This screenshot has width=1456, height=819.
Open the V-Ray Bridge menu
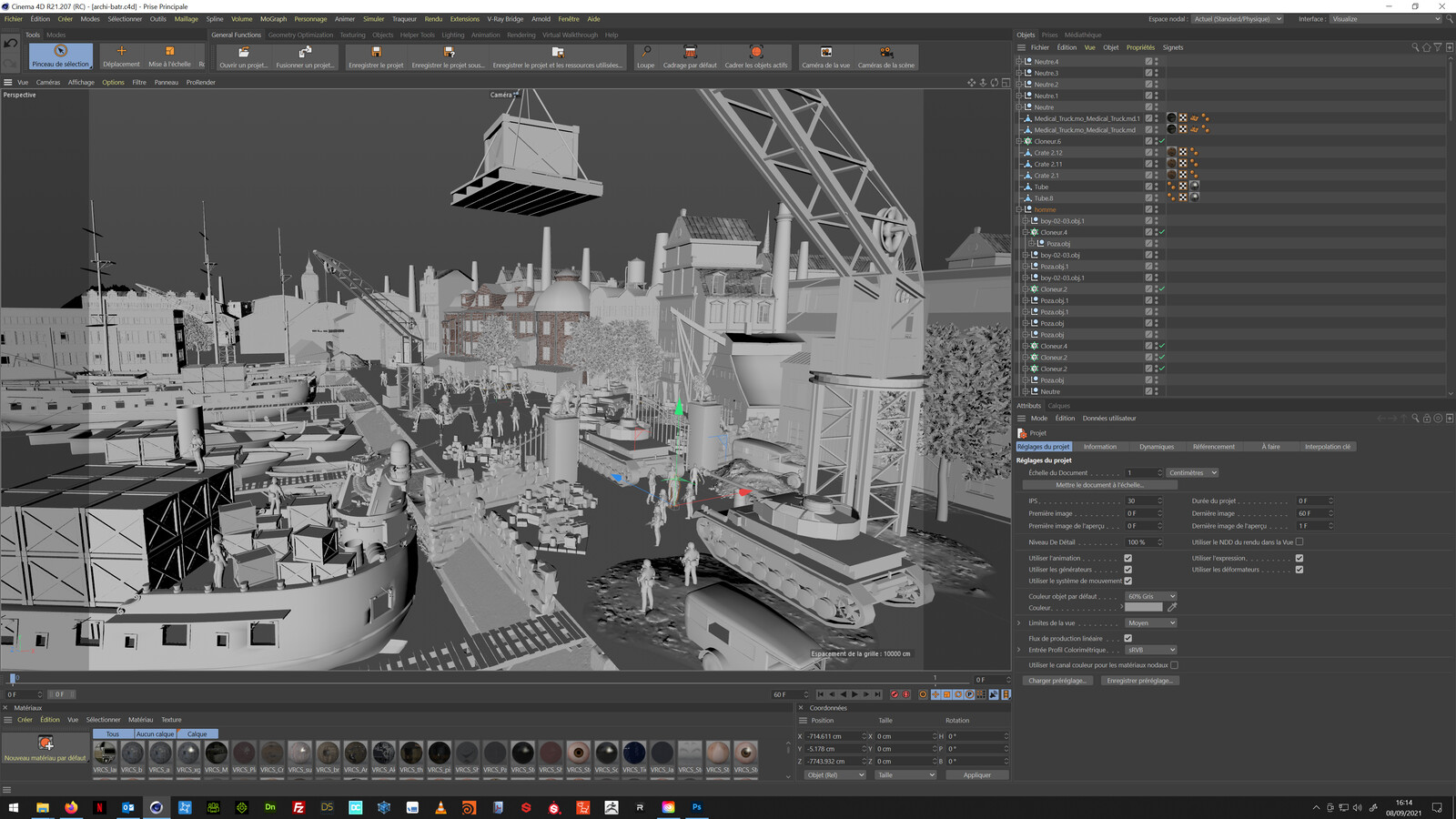505,19
